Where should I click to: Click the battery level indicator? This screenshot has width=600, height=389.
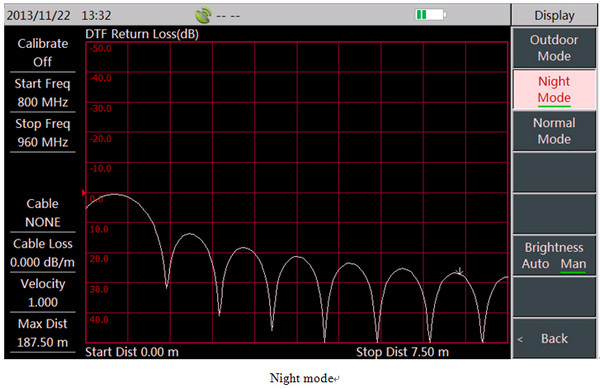coord(431,15)
